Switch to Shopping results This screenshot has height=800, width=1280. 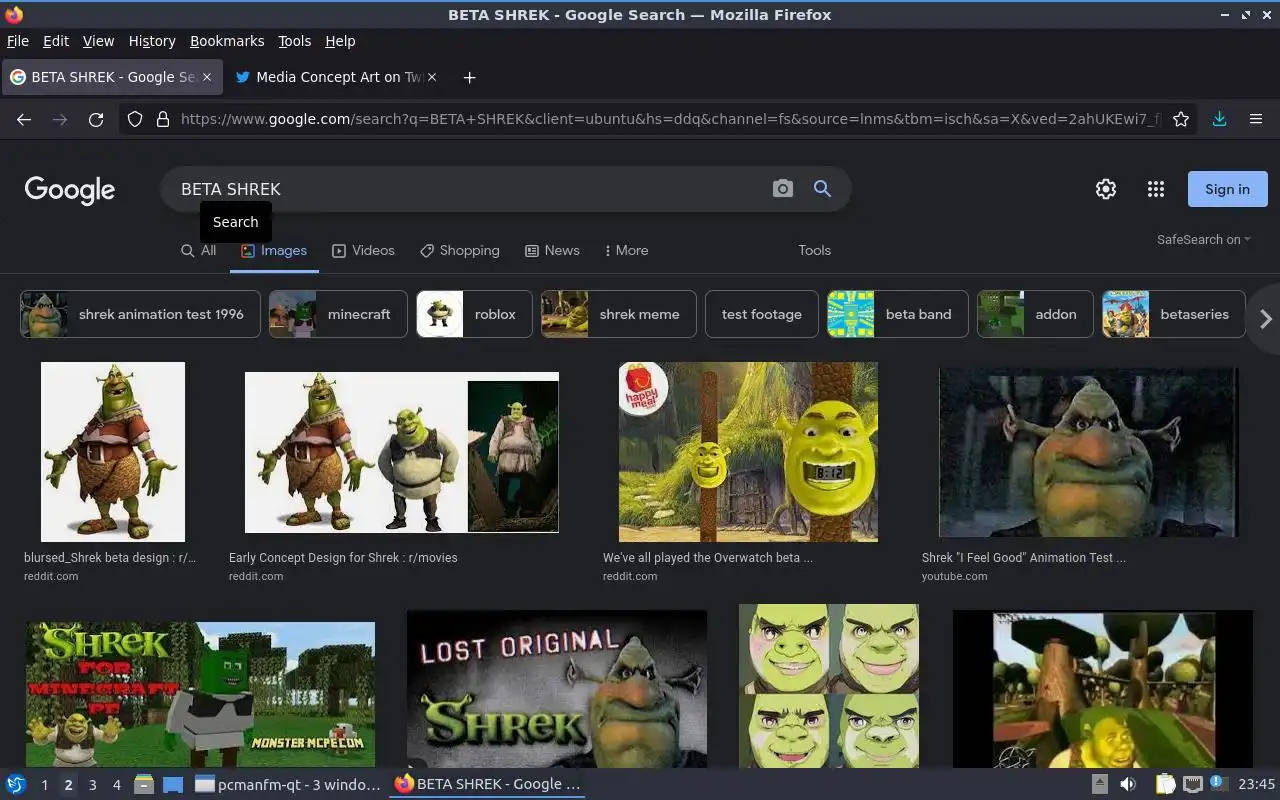[x=459, y=251]
